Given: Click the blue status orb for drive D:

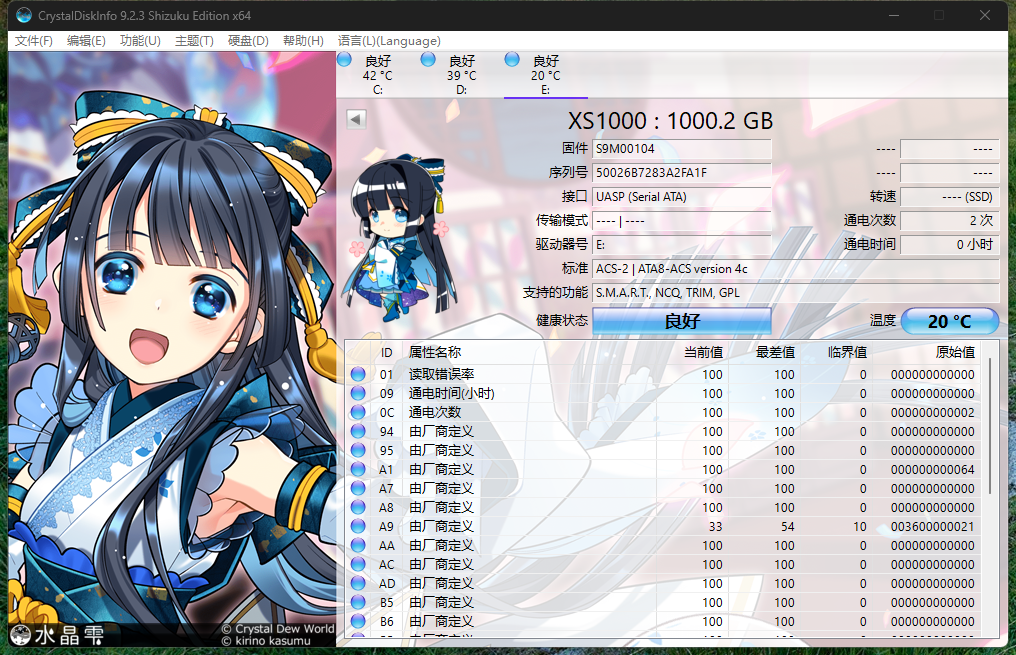Looking at the screenshot, I should (x=428, y=60).
